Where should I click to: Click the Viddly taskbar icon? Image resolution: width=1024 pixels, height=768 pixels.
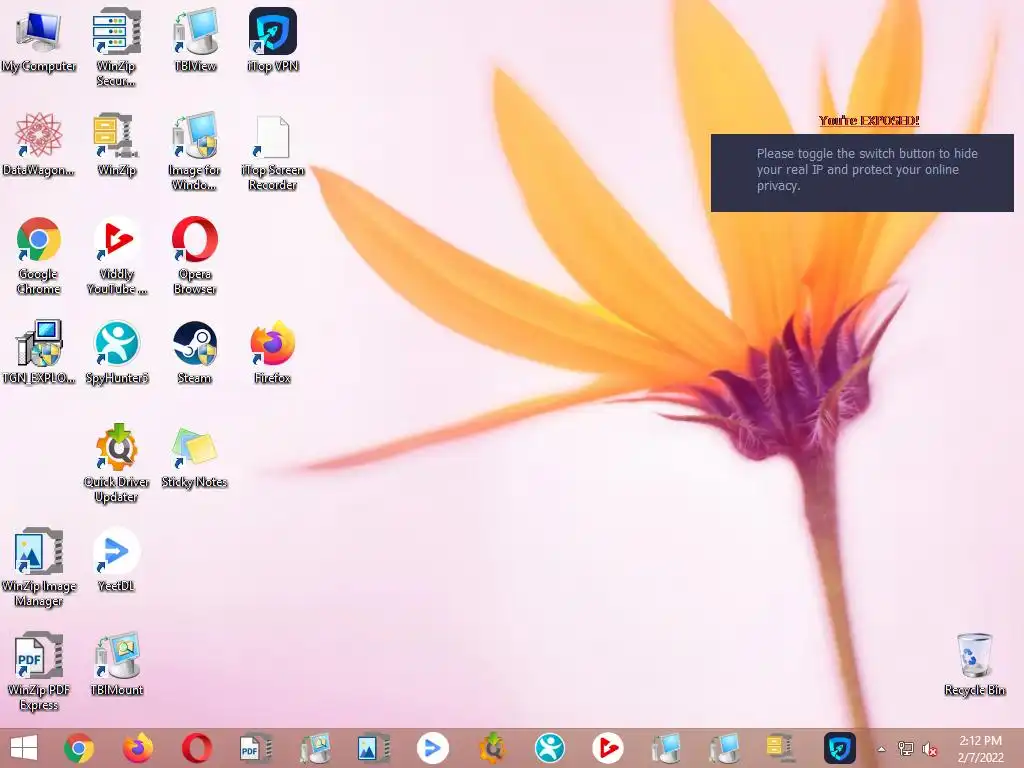click(x=608, y=748)
